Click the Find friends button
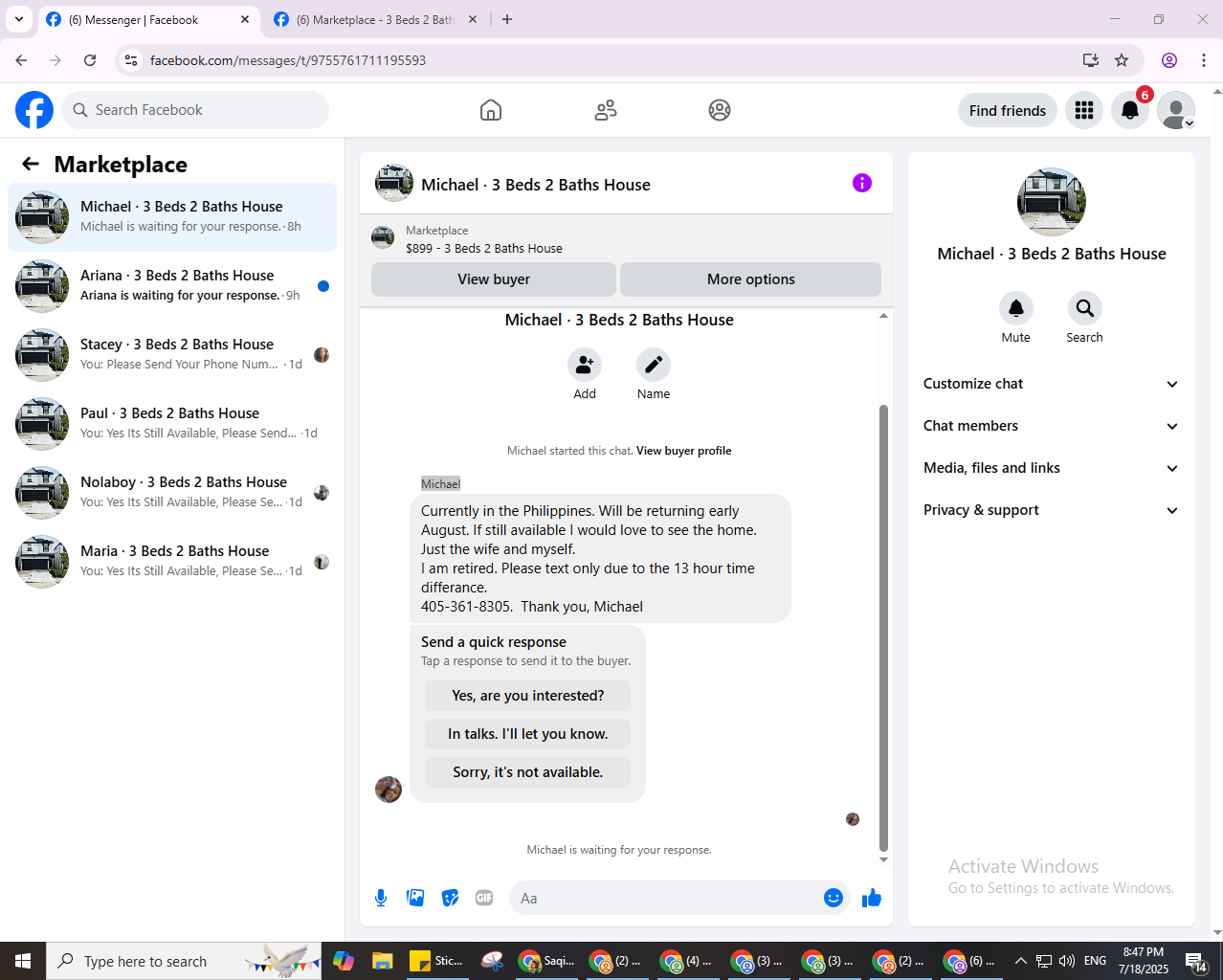The image size is (1223, 980). click(1008, 110)
